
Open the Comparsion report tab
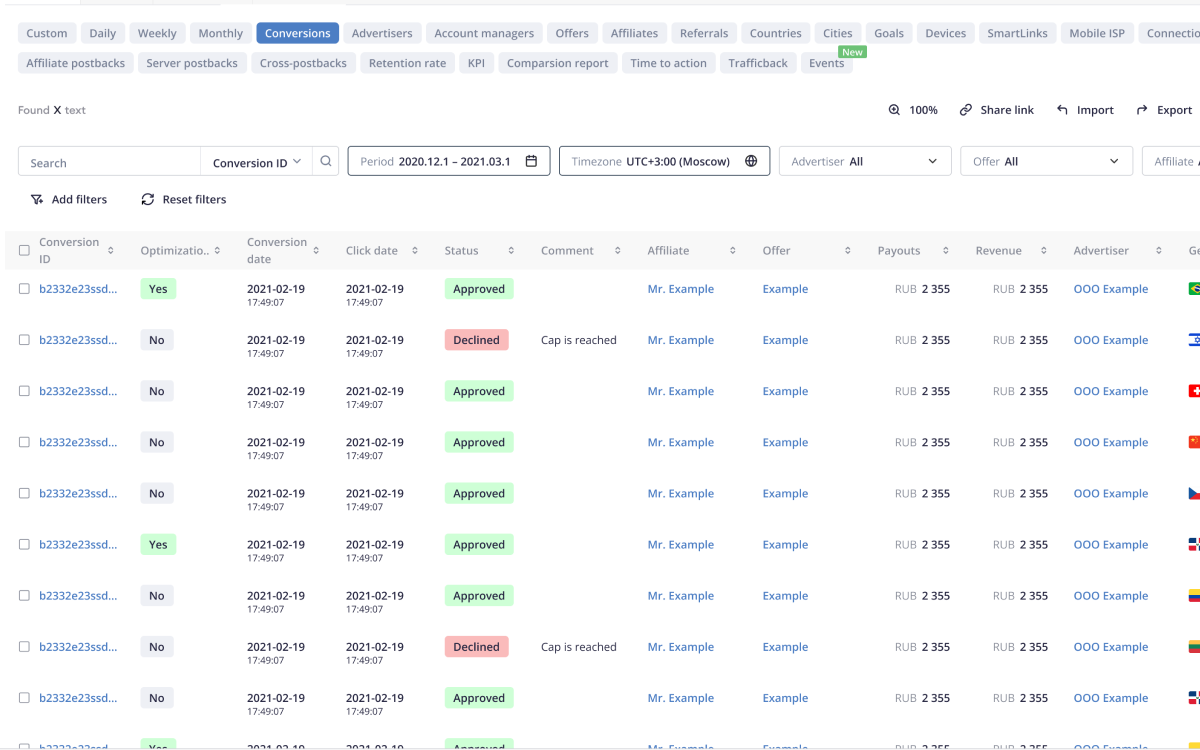(x=558, y=63)
